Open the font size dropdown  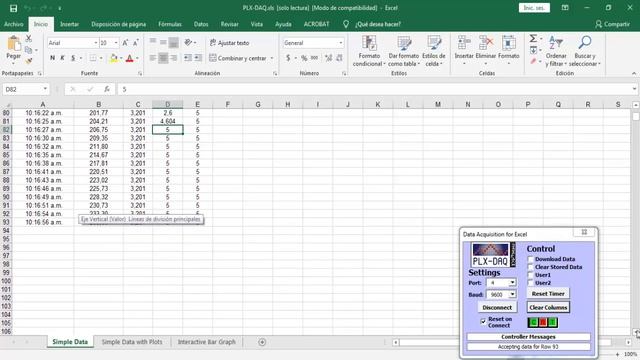[x=116, y=43]
